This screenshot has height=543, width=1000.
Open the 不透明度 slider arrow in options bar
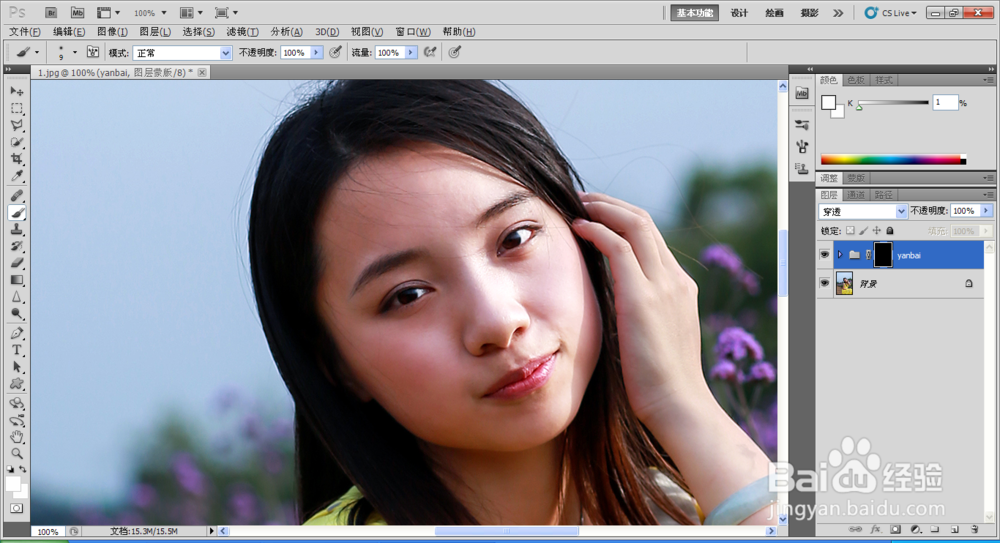(x=316, y=53)
